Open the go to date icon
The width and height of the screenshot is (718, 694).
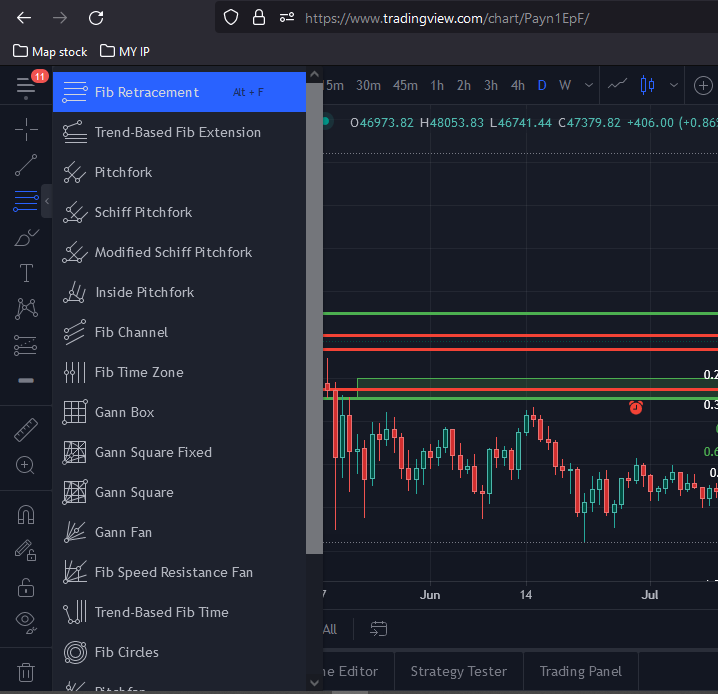pos(378,629)
